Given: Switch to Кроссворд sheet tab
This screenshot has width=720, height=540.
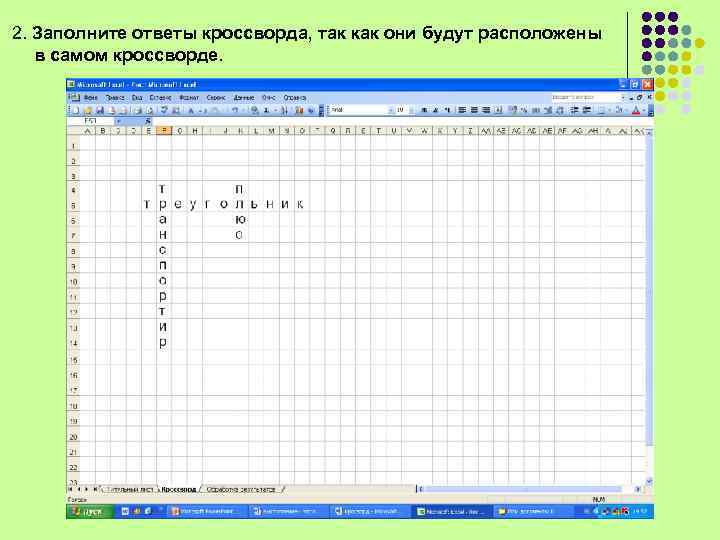Looking at the screenshot, I should click(179, 489).
